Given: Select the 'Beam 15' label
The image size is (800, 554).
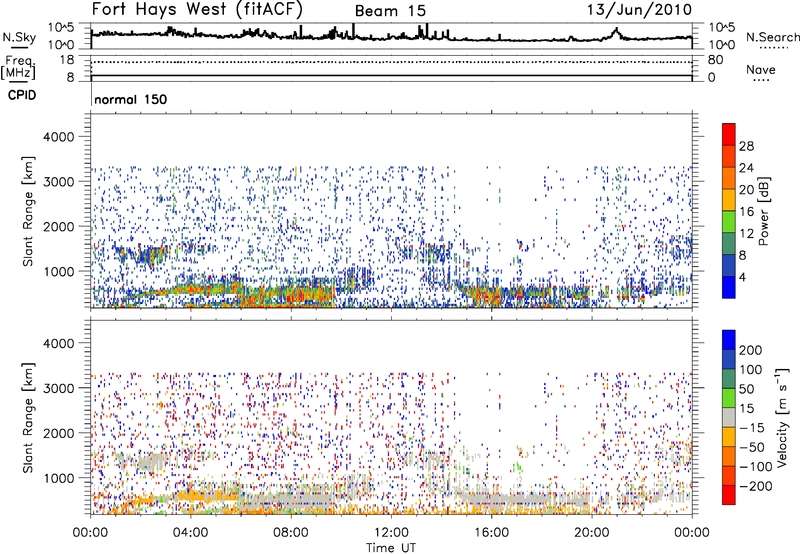Looking at the screenshot, I should [390, 11].
